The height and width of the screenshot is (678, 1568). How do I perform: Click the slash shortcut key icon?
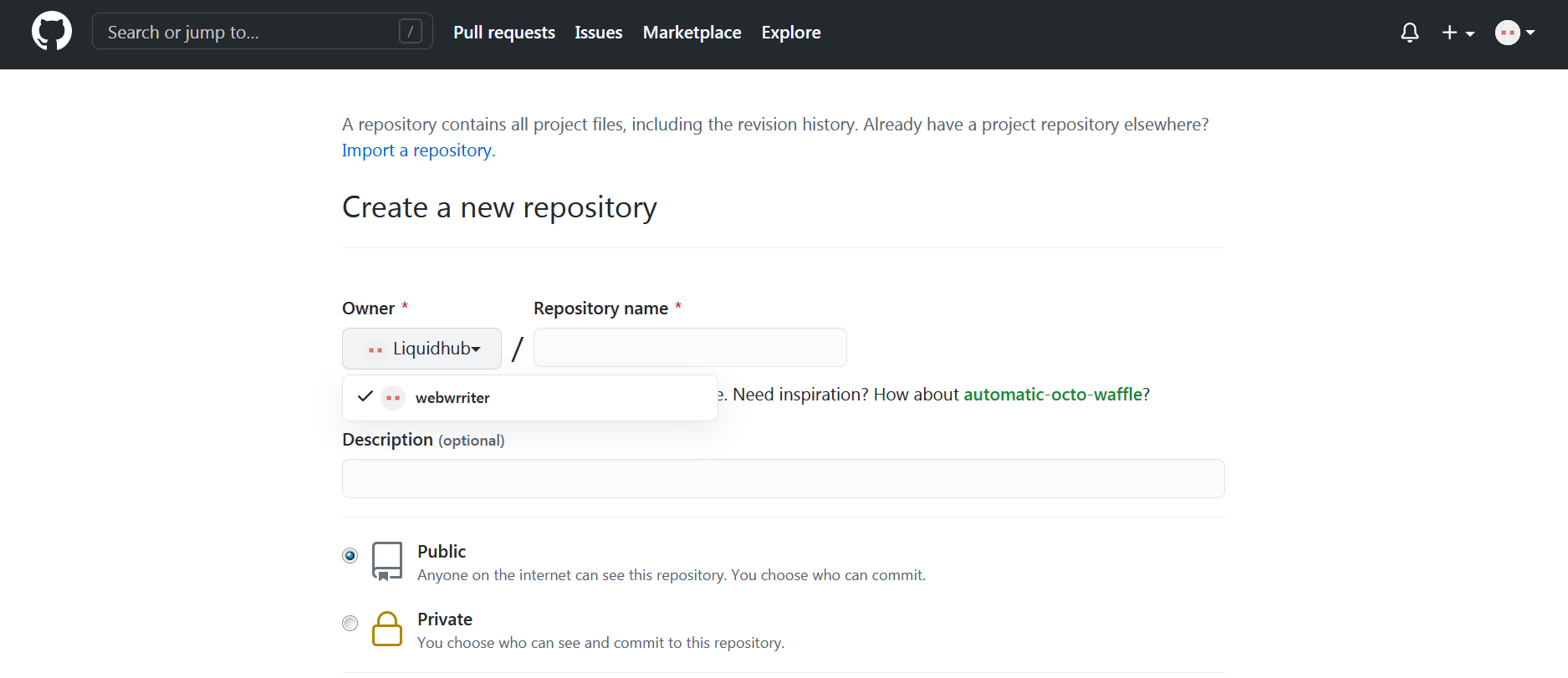tap(410, 32)
